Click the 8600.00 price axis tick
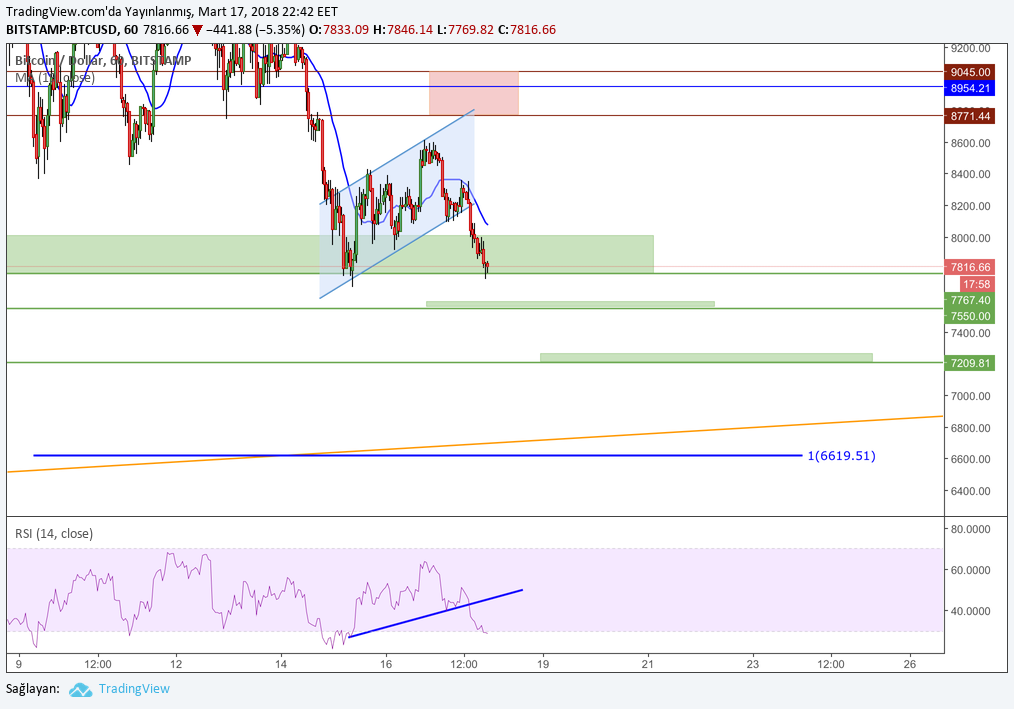Viewport: 1014px width, 709px height. pyautogui.click(x=970, y=143)
